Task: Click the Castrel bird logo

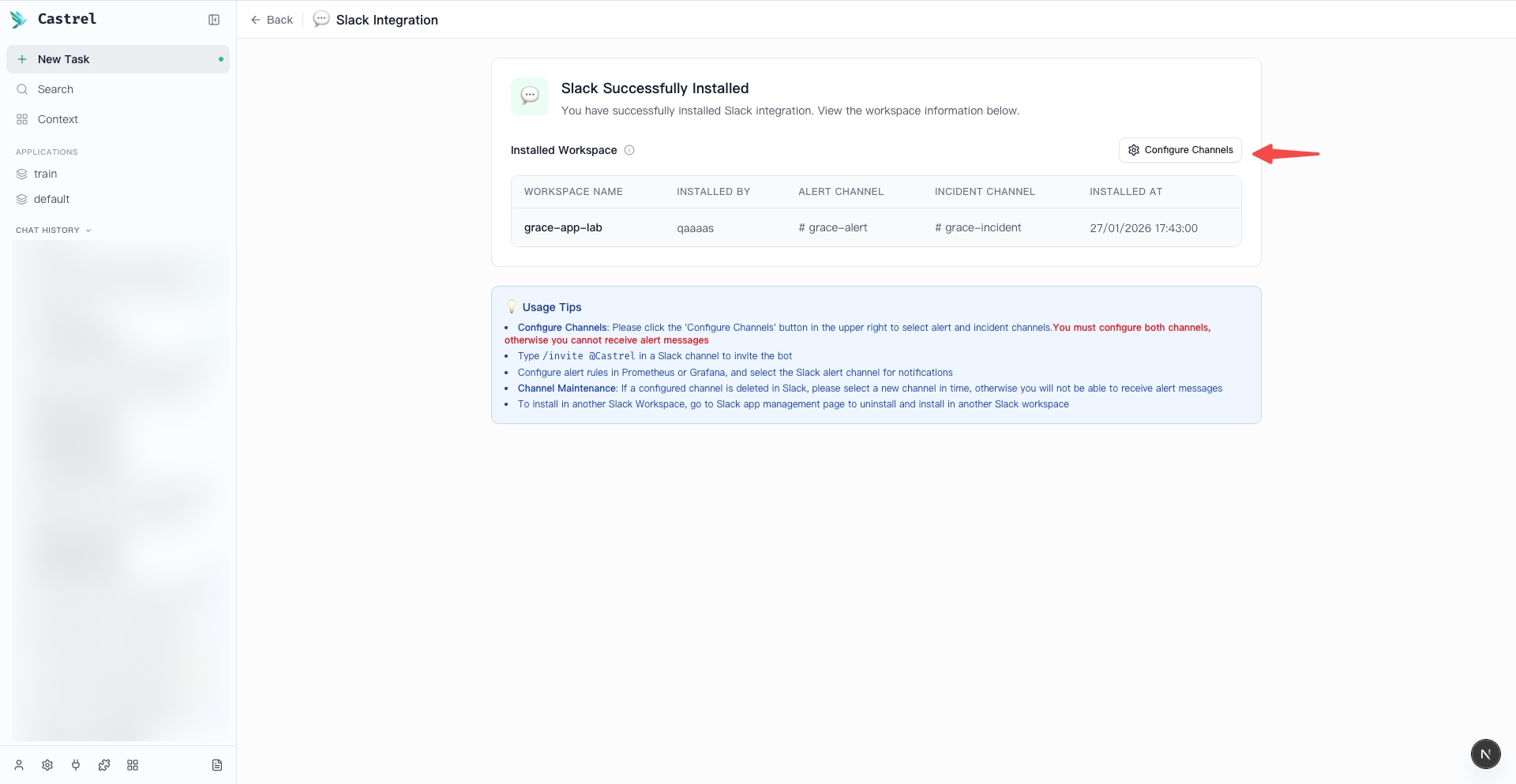Action: [18, 19]
